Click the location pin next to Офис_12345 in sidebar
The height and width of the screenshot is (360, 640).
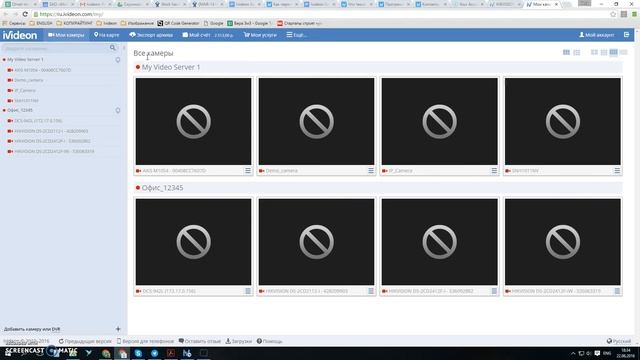[x=118, y=111]
